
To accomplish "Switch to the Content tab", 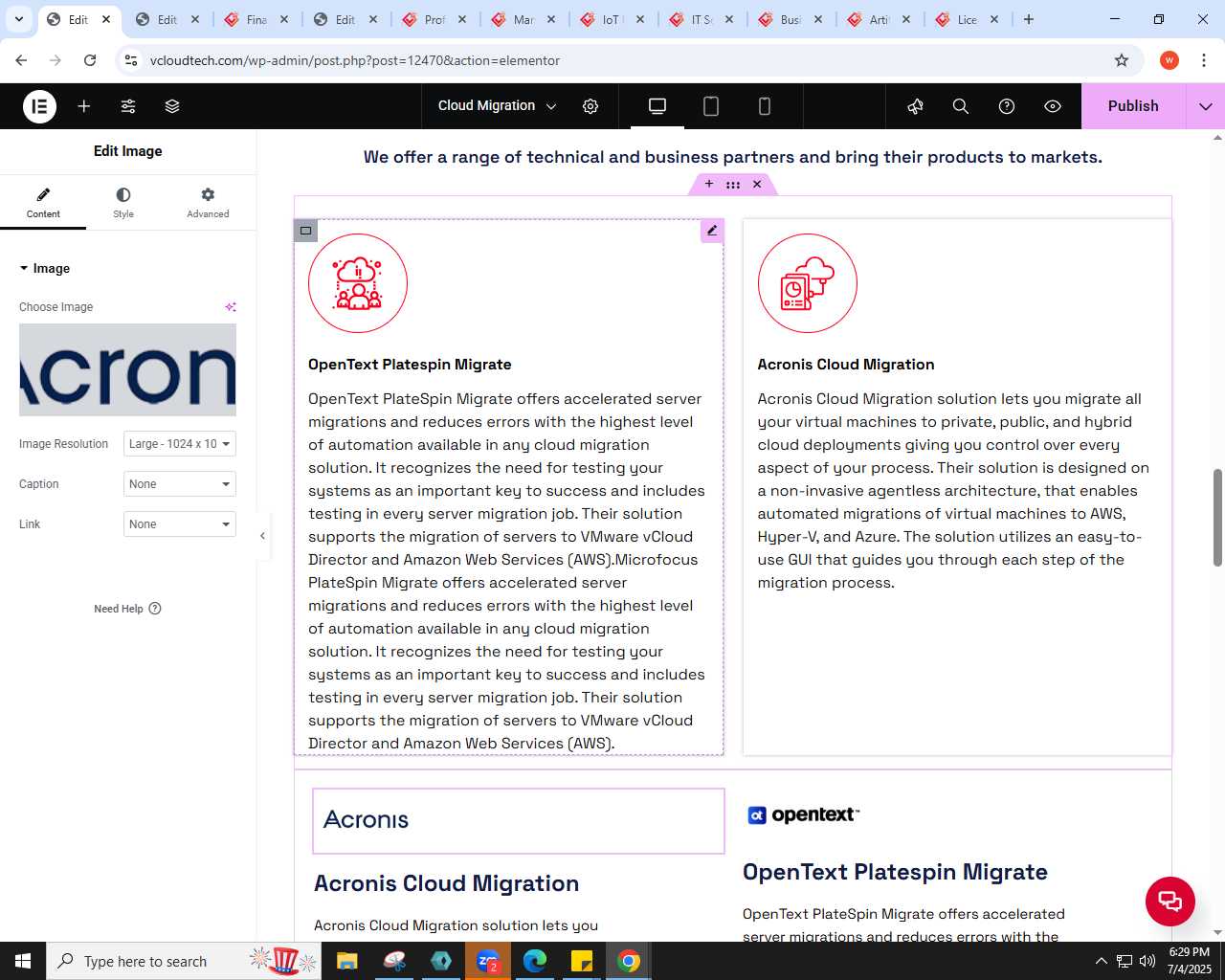I will click(43, 203).
